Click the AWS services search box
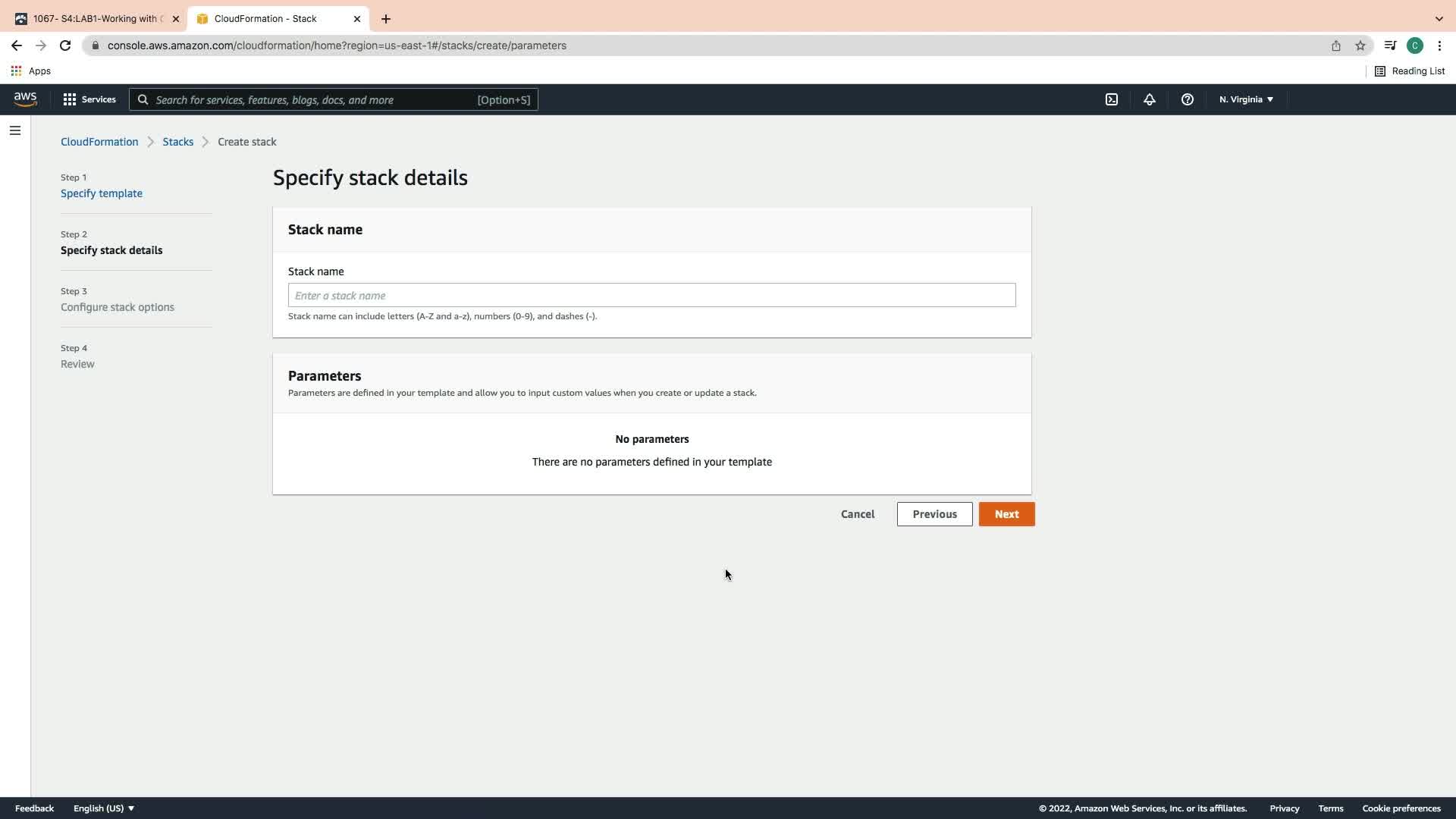The height and width of the screenshot is (819, 1456). [x=334, y=99]
